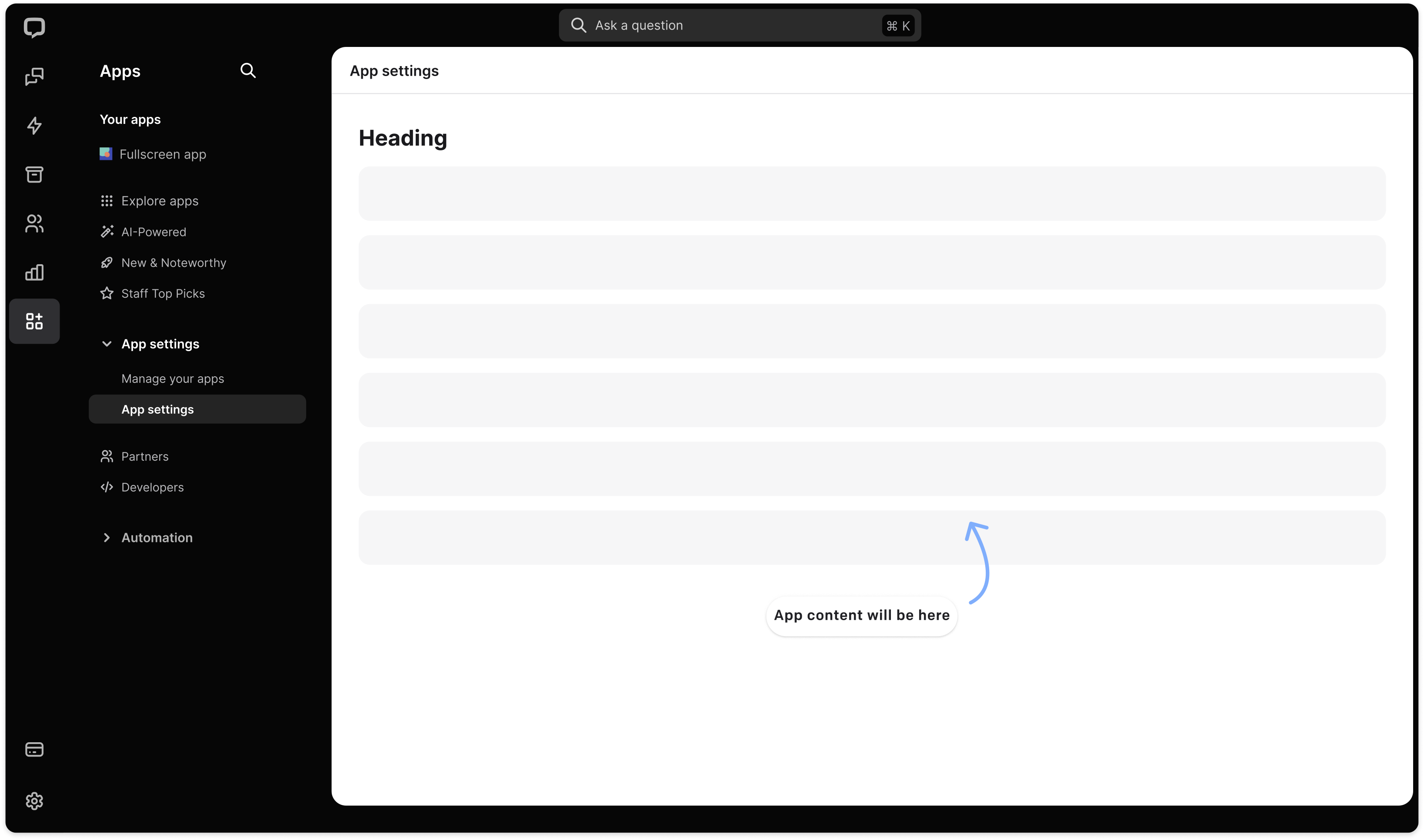Click the New & Noteworthy category
Viewport: 1424px width, 840px height.
[x=173, y=262]
